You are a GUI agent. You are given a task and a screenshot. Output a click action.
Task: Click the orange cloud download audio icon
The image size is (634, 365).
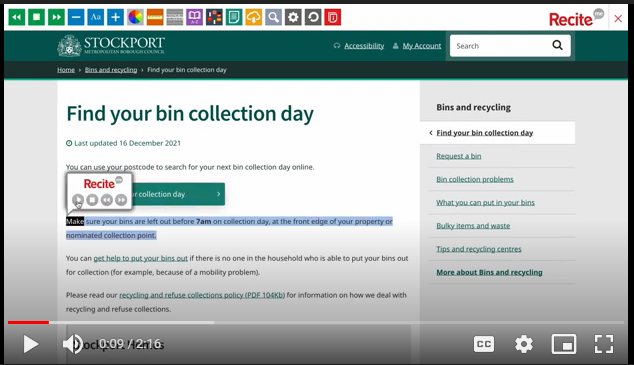coord(254,17)
